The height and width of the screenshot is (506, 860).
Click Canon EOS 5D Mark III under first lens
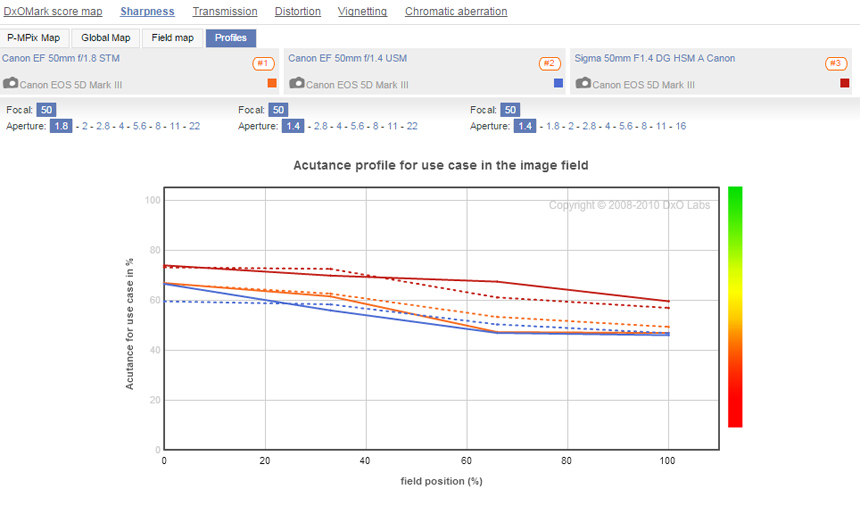[x=71, y=85]
